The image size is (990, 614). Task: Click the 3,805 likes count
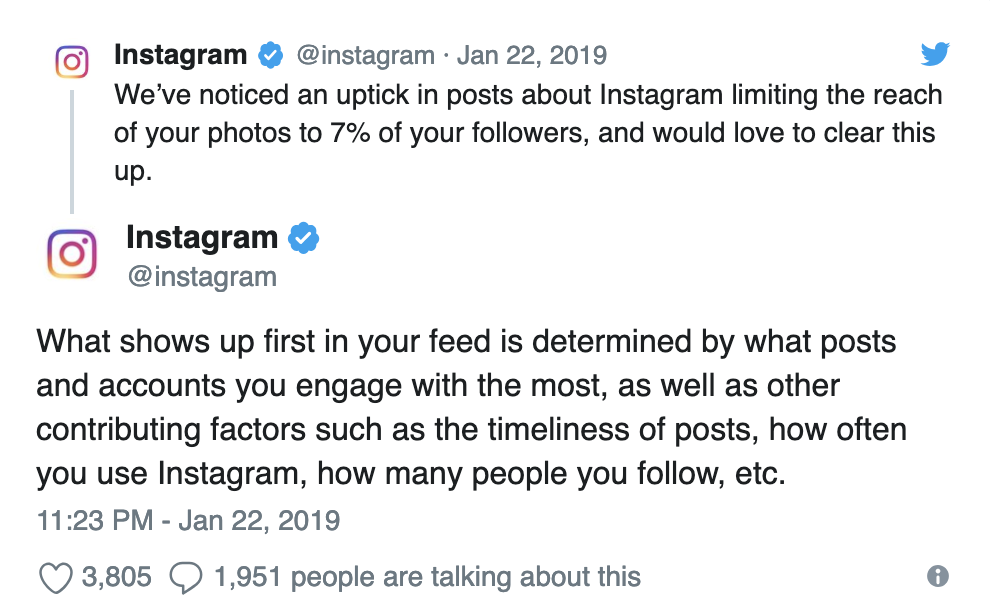coord(117,577)
